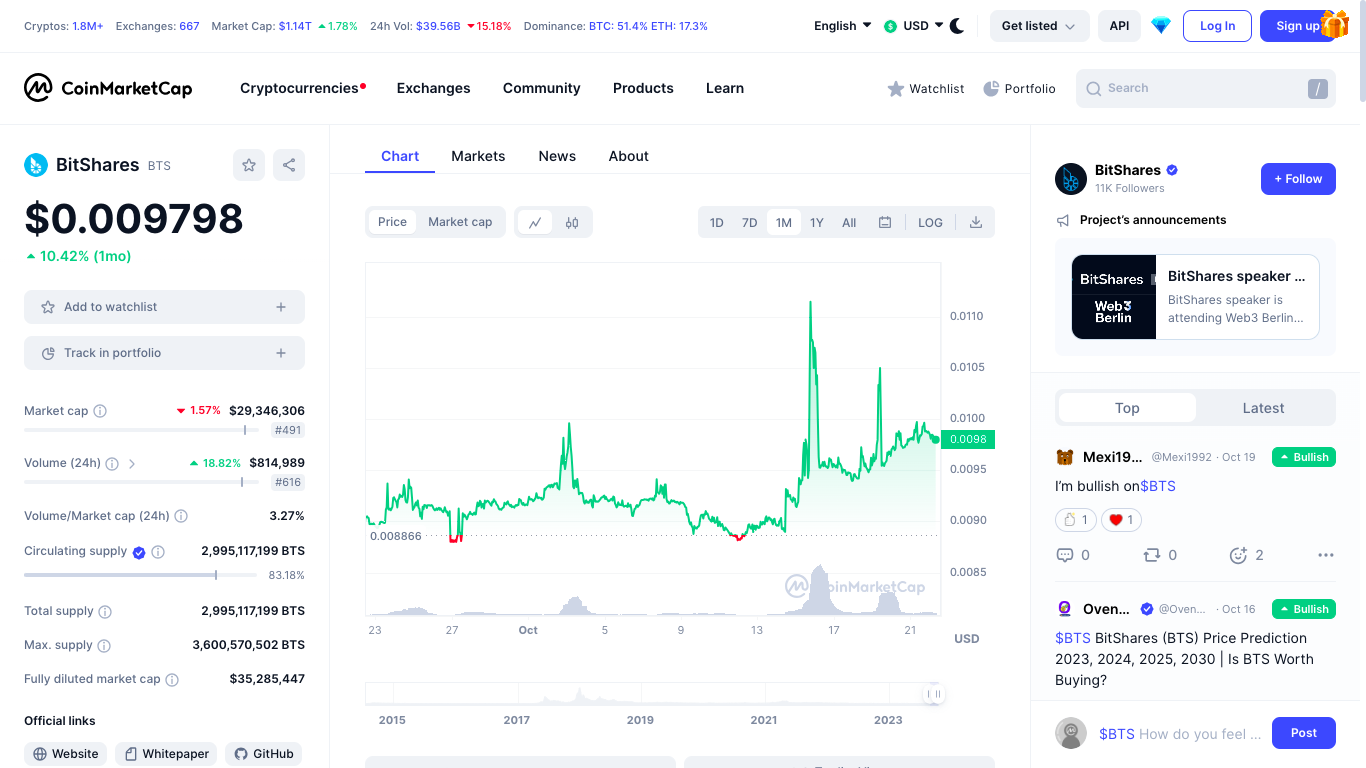Click the $BTS post input field
The image size is (1366, 768).
(x=1179, y=734)
